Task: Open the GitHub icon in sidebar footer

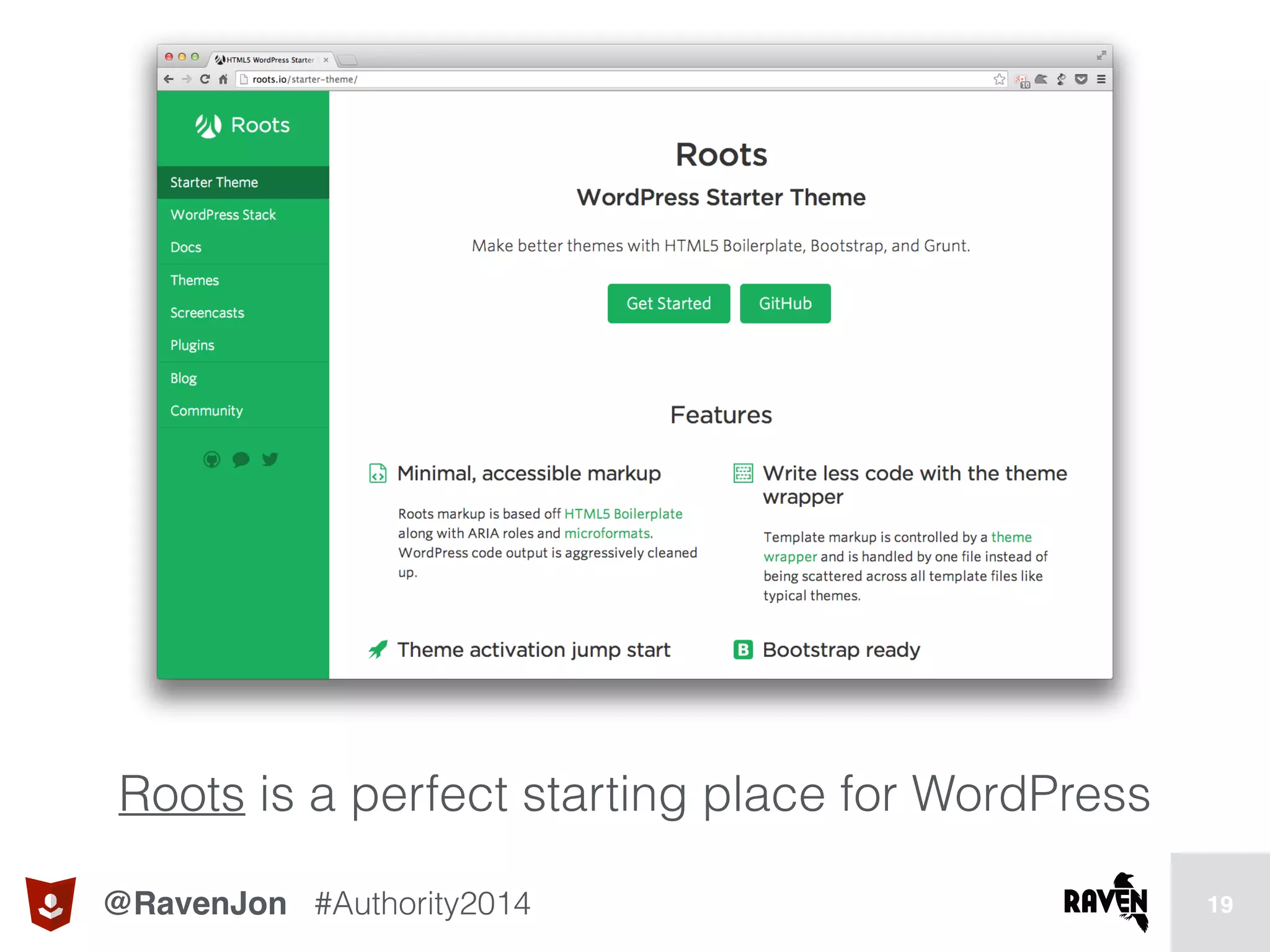Action: (212, 459)
